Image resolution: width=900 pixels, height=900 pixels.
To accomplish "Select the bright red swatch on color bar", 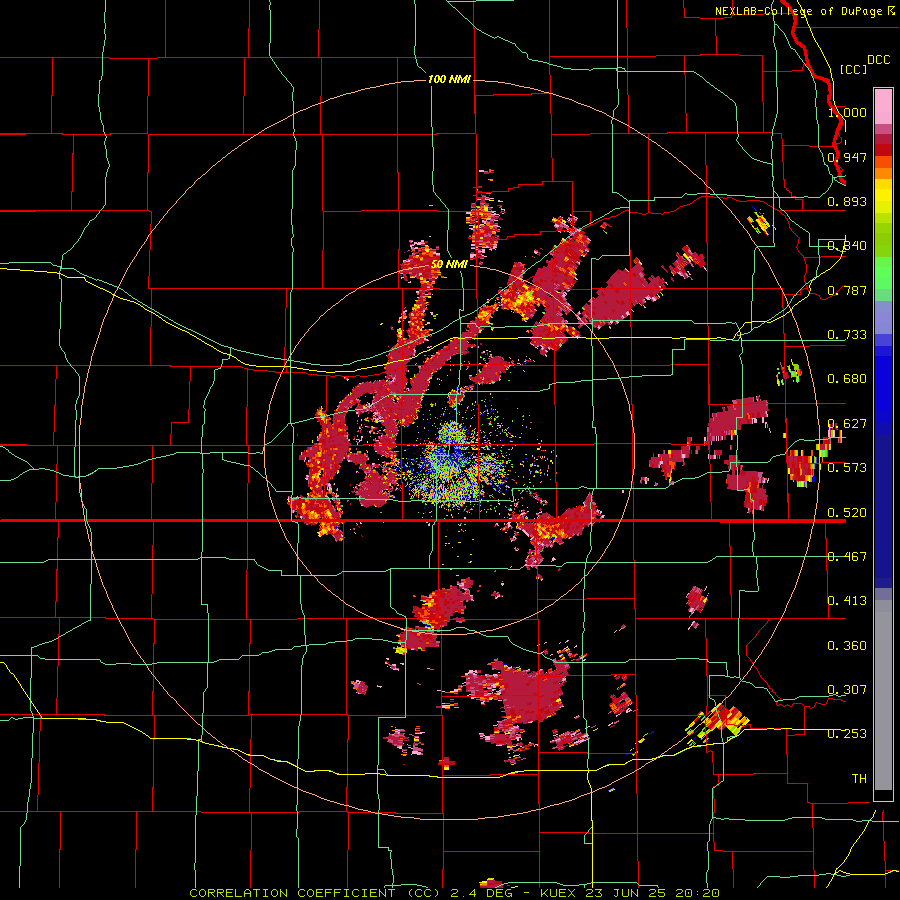I will pos(883,150).
